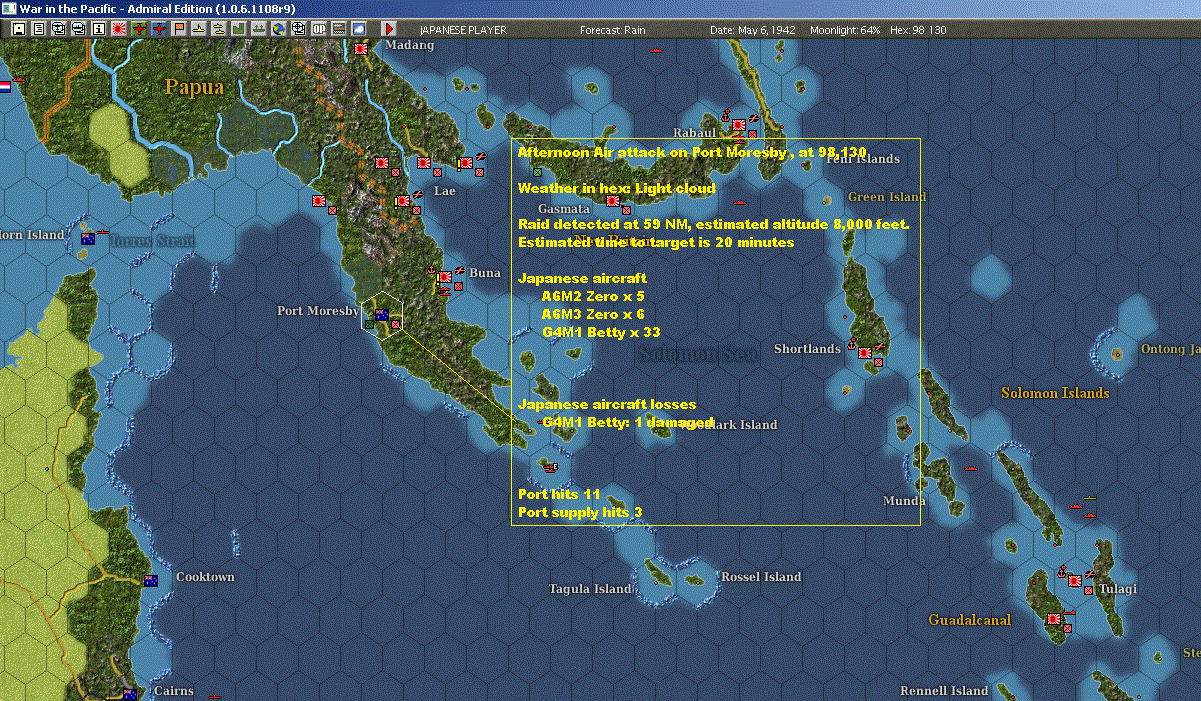Click the Green Island map label
This screenshot has width=1201, height=701.
pyautogui.click(x=887, y=197)
